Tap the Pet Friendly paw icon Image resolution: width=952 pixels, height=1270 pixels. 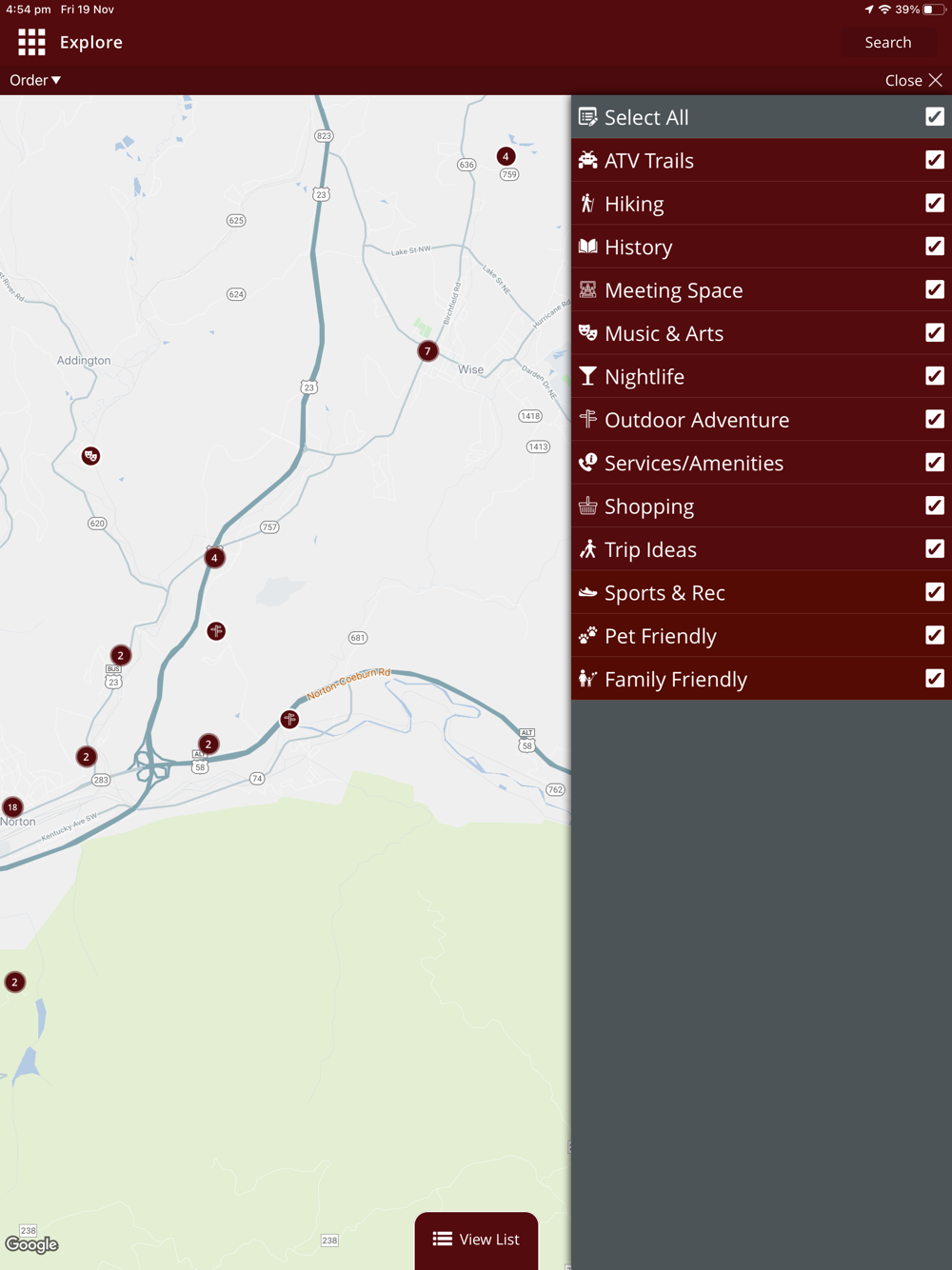point(588,635)
